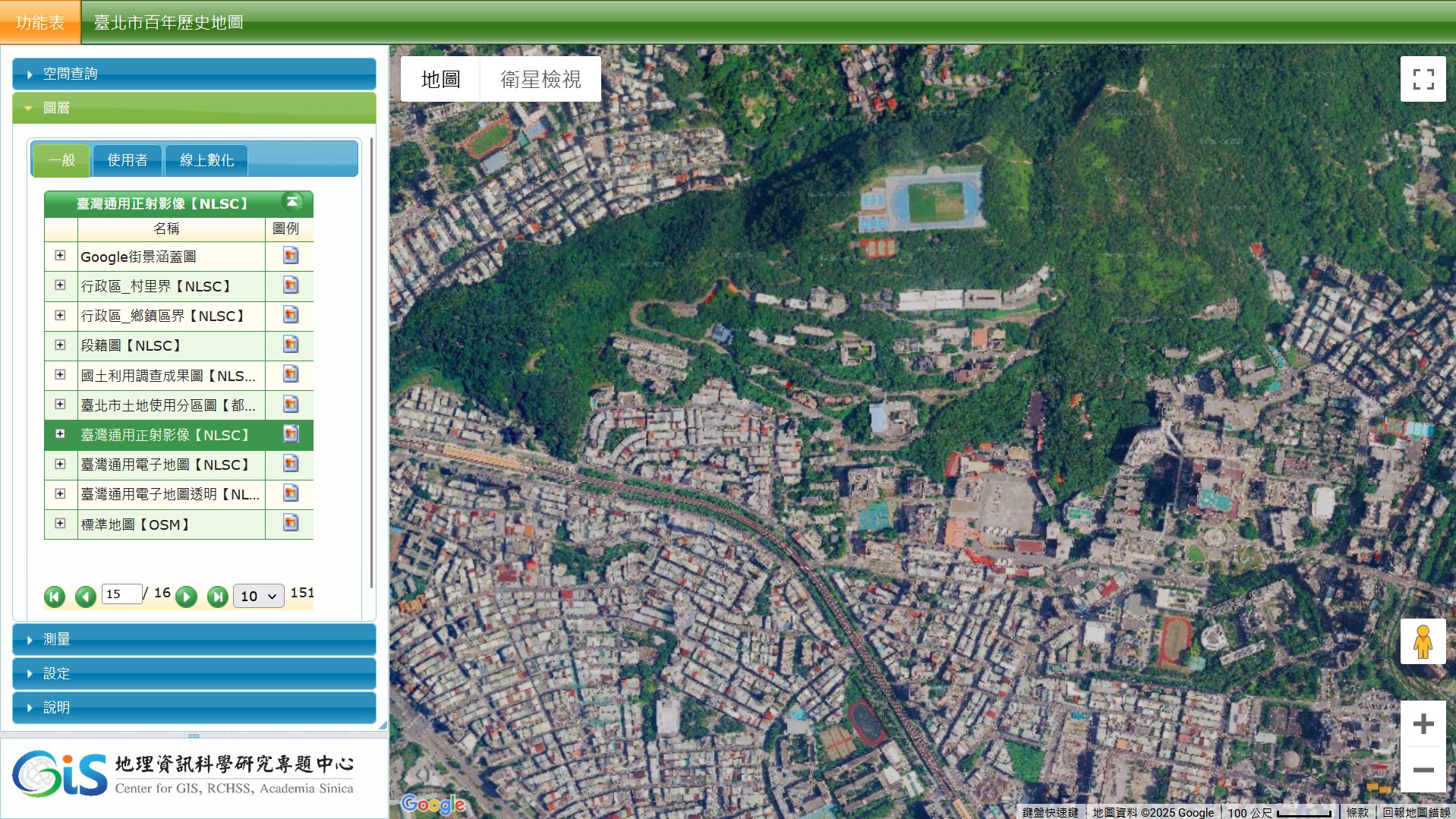Go to first page of layer list
The height and width of the screenshot is (819, 1456).
[x=55, y=597]
